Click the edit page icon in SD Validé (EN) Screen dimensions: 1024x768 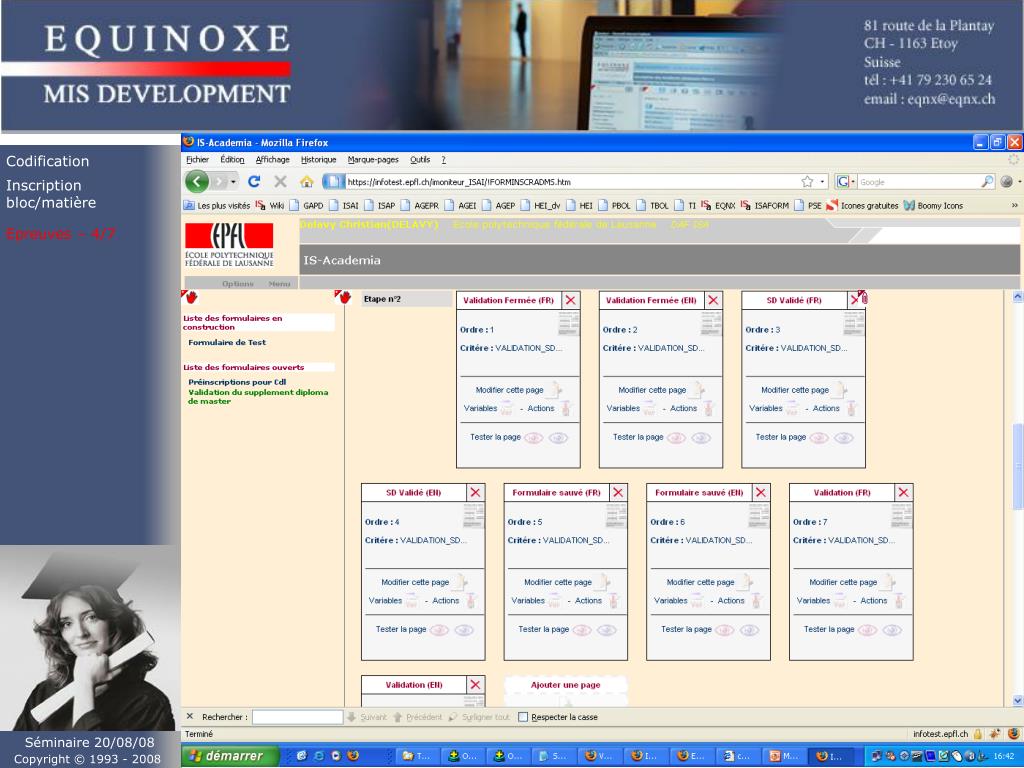(x=460, y=582)
